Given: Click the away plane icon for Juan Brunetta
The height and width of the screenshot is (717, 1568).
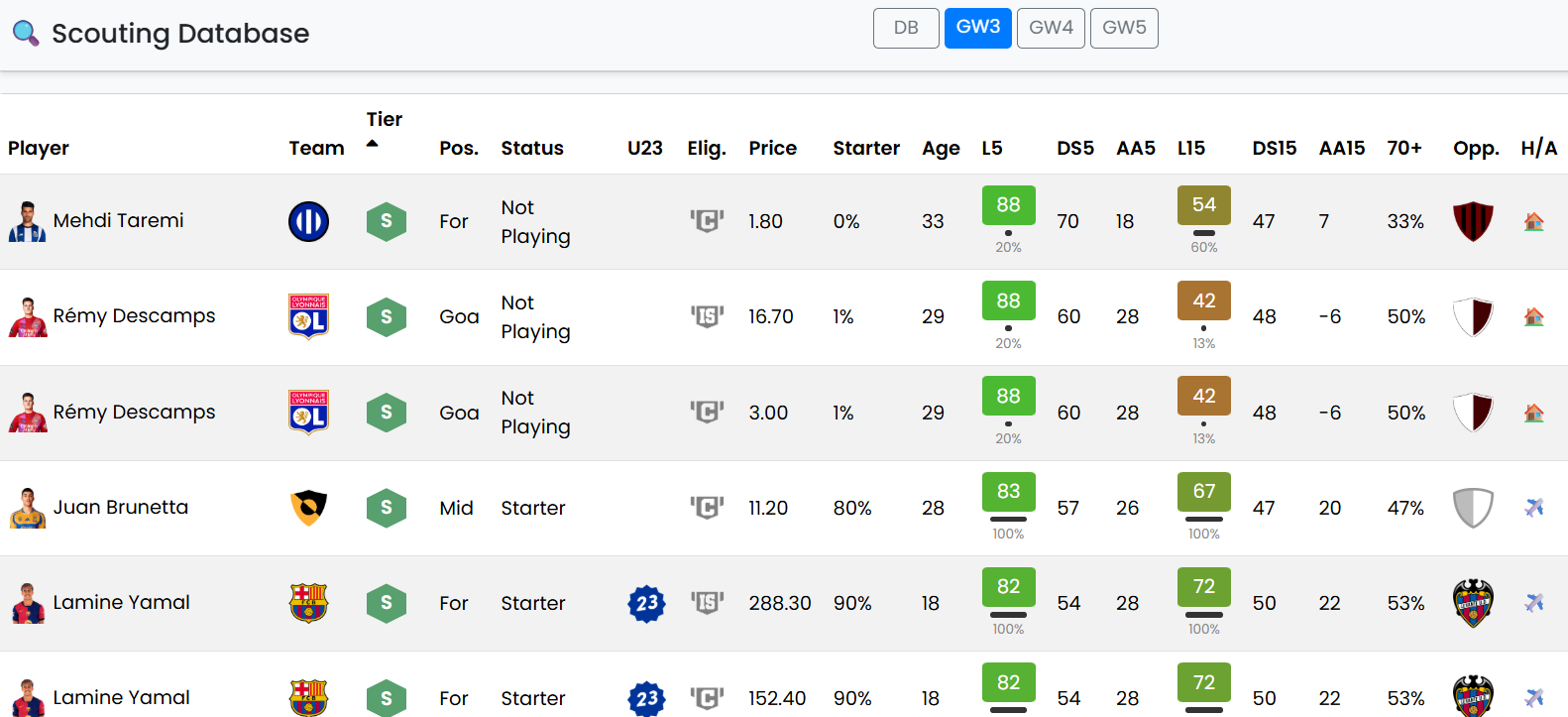Looking at the screenshot, I should coord(1533,508).
